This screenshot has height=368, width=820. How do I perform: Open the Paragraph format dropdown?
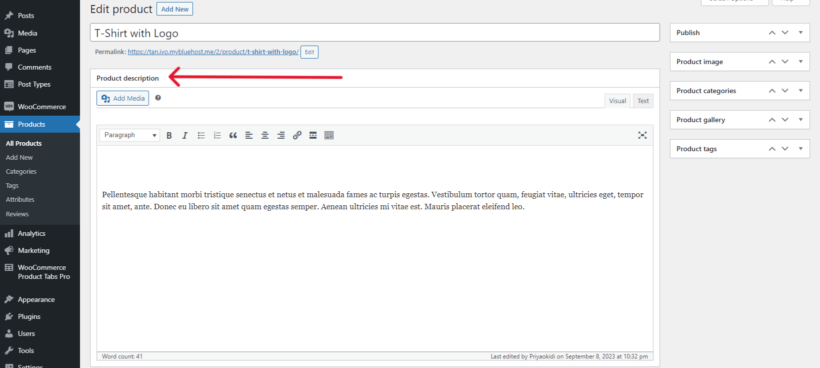[130, 135]
